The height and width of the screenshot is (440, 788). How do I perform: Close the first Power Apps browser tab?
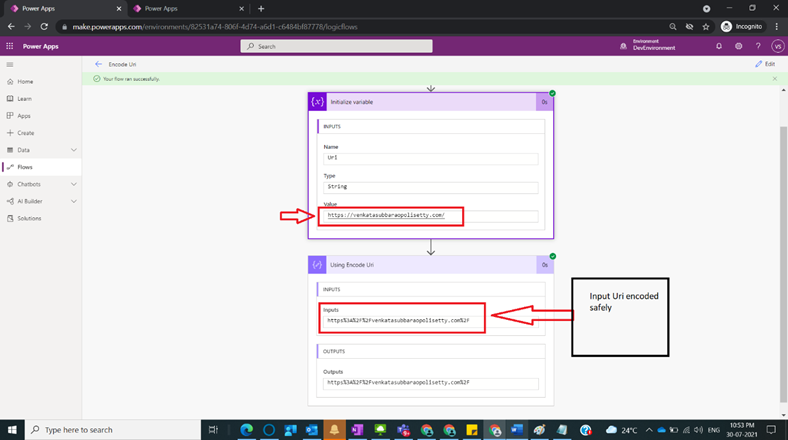(x=119, y=9)
